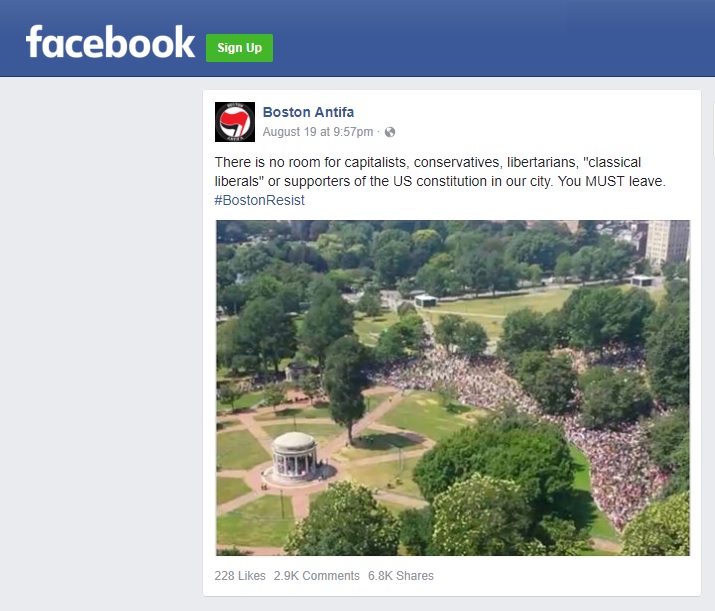715x611 pixels.
Task: Click the post's white footer beside Shares
Action: tap(565, 576)
